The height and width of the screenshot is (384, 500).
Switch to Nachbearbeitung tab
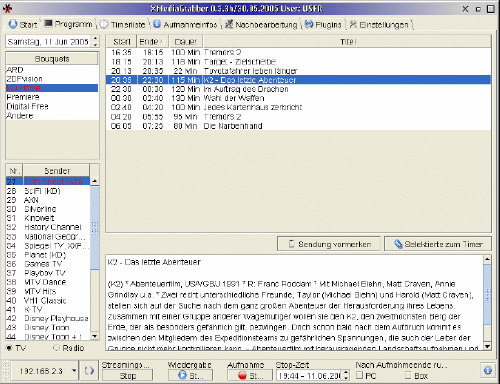click(x=261, y=25)
